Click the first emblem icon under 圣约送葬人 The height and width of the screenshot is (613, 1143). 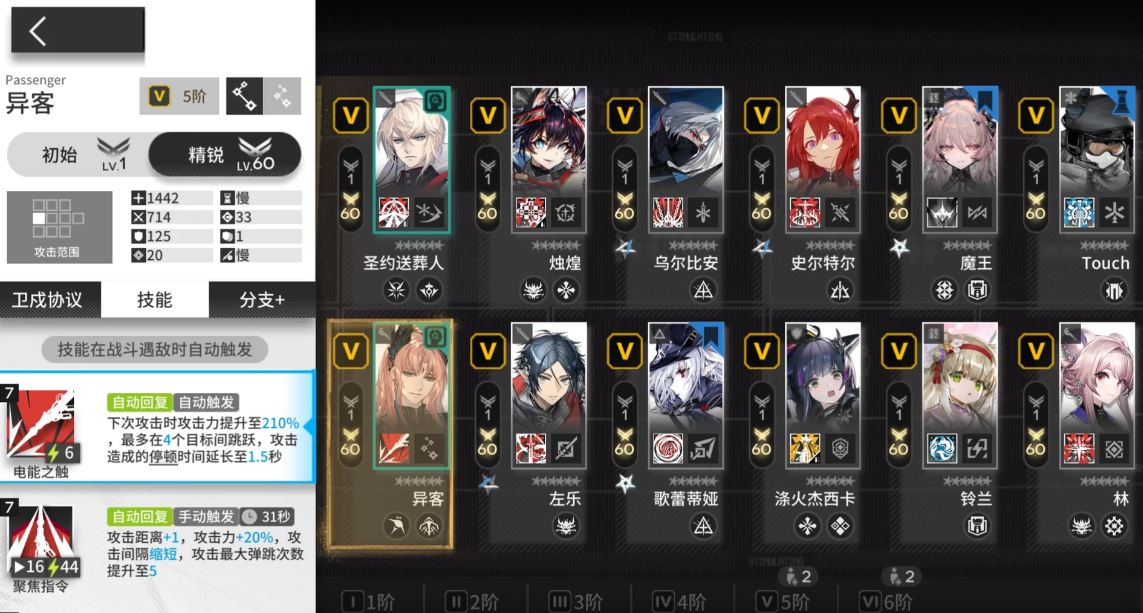[x=396, y=291]
